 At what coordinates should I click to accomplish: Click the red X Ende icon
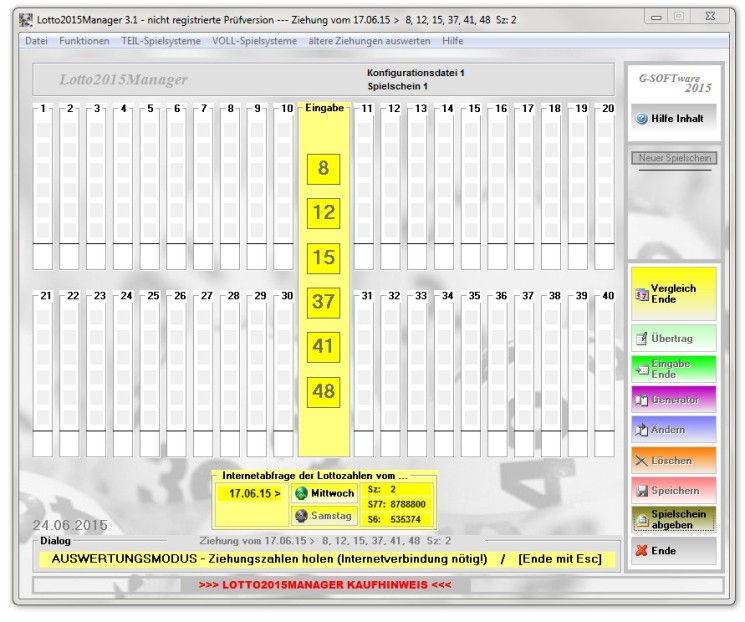pos(641,551)
